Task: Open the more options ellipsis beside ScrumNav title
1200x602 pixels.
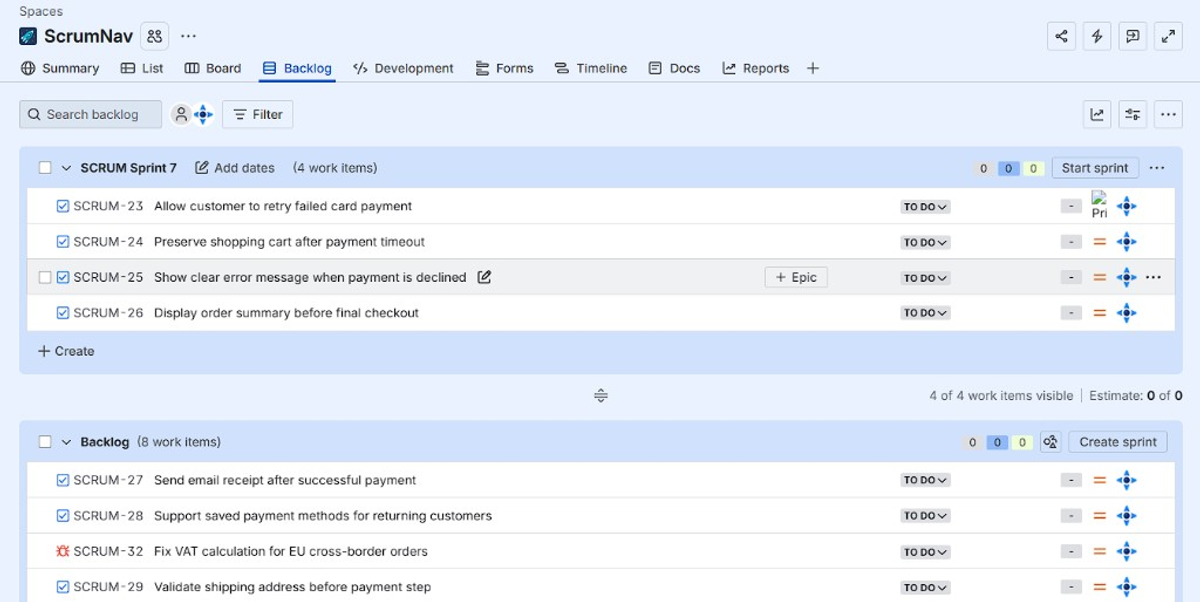Action: 188,36
